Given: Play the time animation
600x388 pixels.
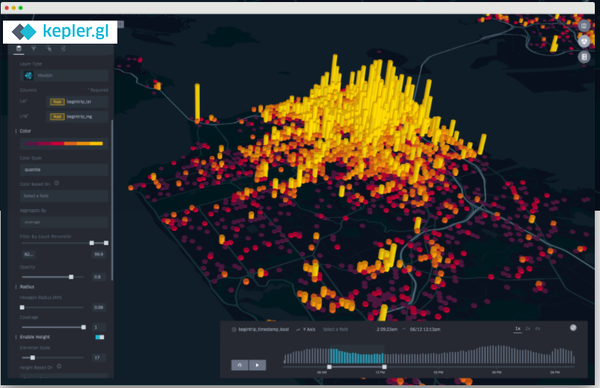Looking at the screenshot, I should 257,365.
